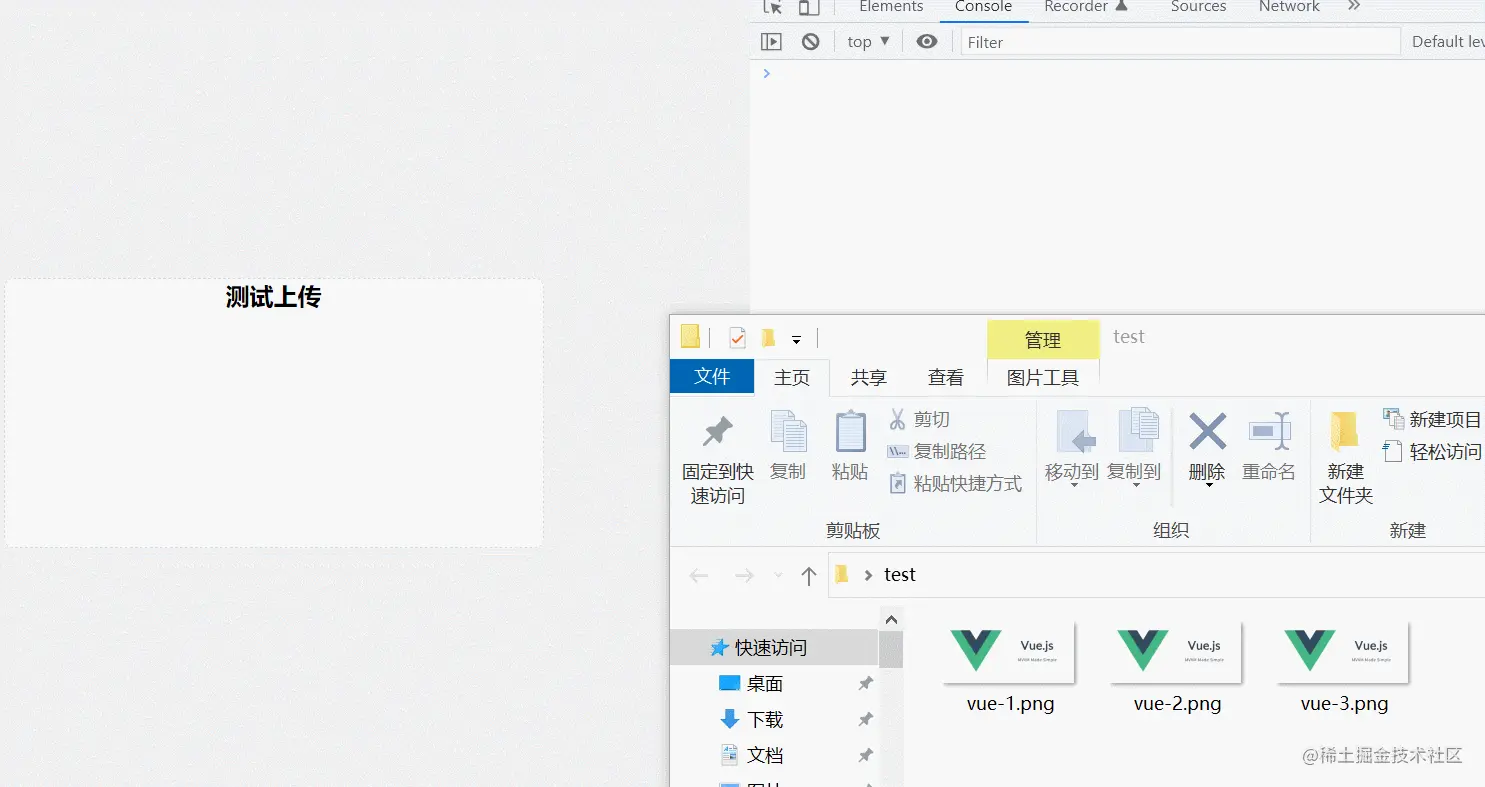Open the Default levels dropdown in Console
1485x787 pixels.
tap(1448, 42)
